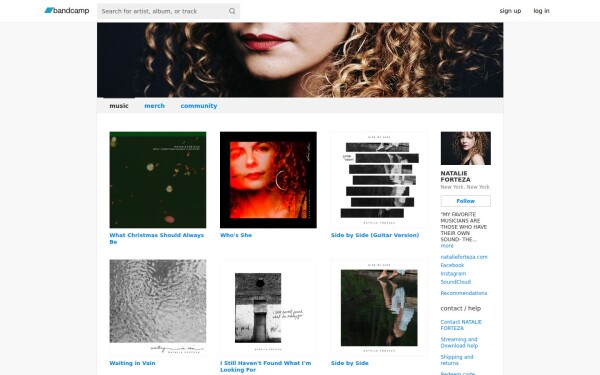Click the New York, New York location text

(x=465, y=187)
